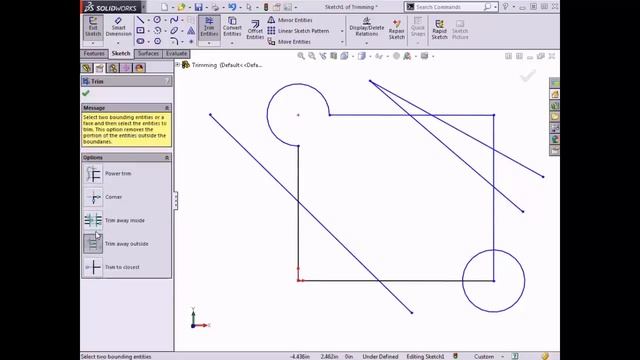Open the ConfigurationManager panel tab
640x360 pixels.
(113, 68)
